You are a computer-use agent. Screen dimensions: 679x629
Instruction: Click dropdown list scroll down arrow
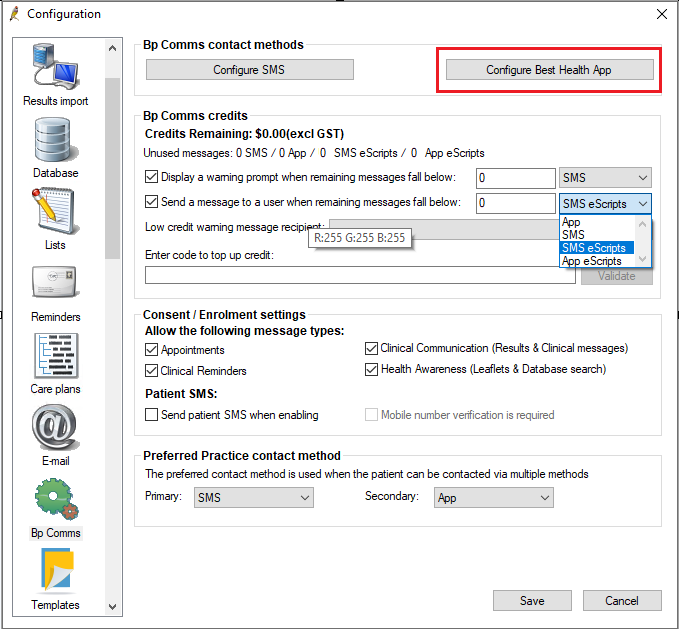643,259
